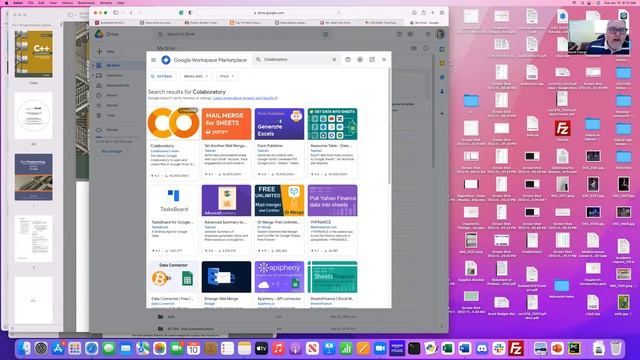Screen dimensions: 640x360
Task: Open Drive search filter options icon
Action: coord(325,34)
